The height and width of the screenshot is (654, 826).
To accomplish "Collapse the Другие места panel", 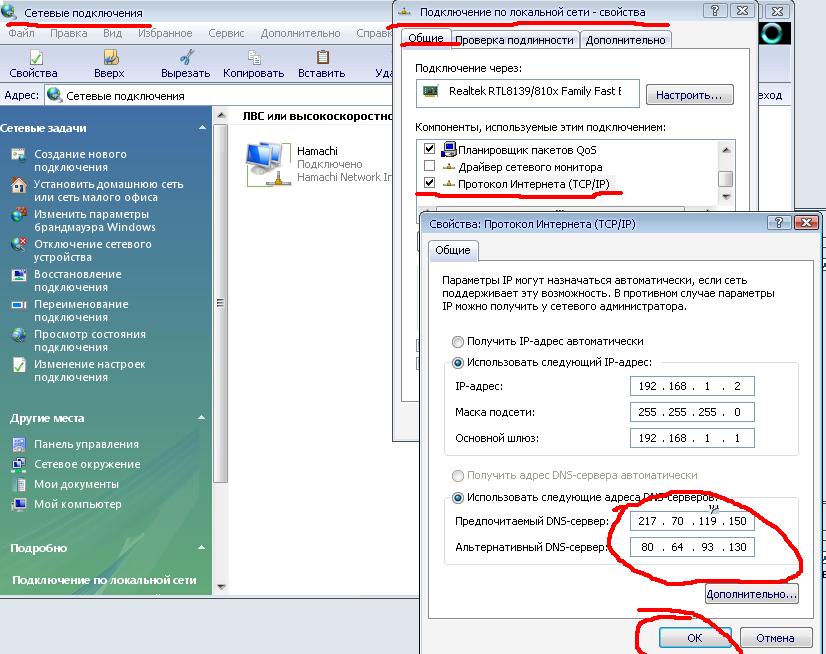I will point(201,418).
